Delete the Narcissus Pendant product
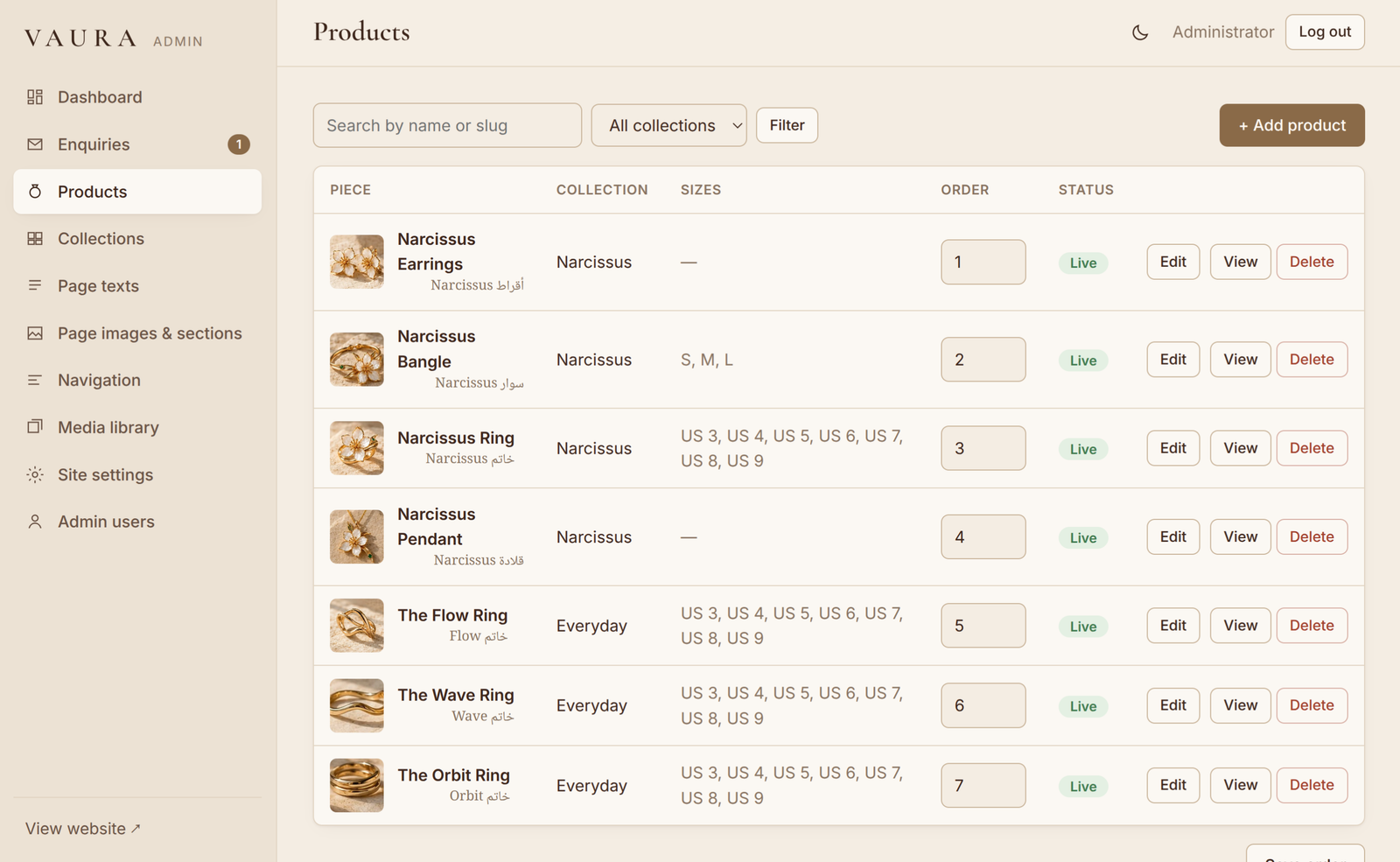Image resolution: width=1400 pixels, height=862 pixels. 1312,536
